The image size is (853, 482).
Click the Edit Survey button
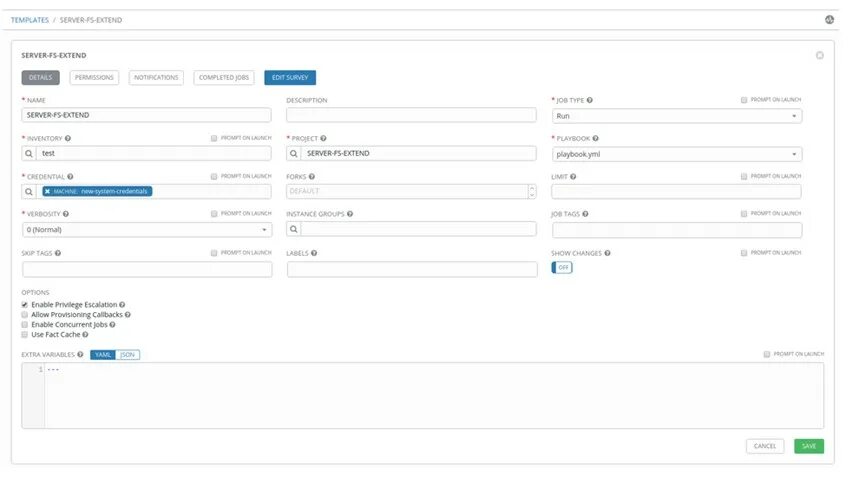(x=290, y=77)
